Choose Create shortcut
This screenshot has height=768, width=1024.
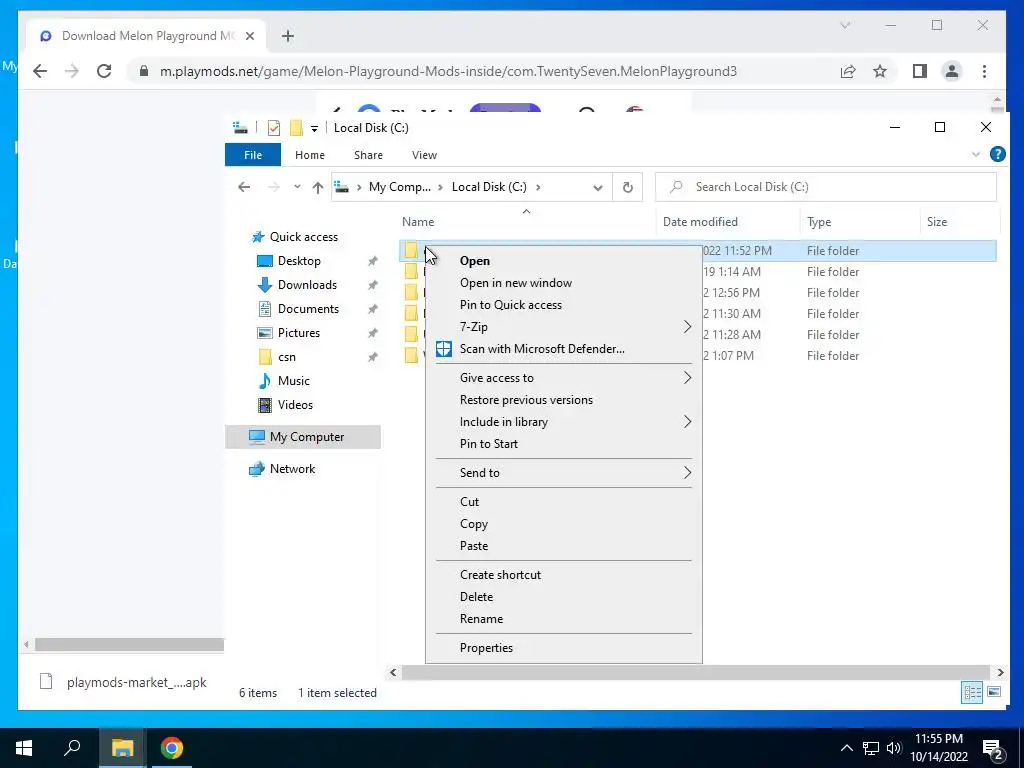pos(500,575)
